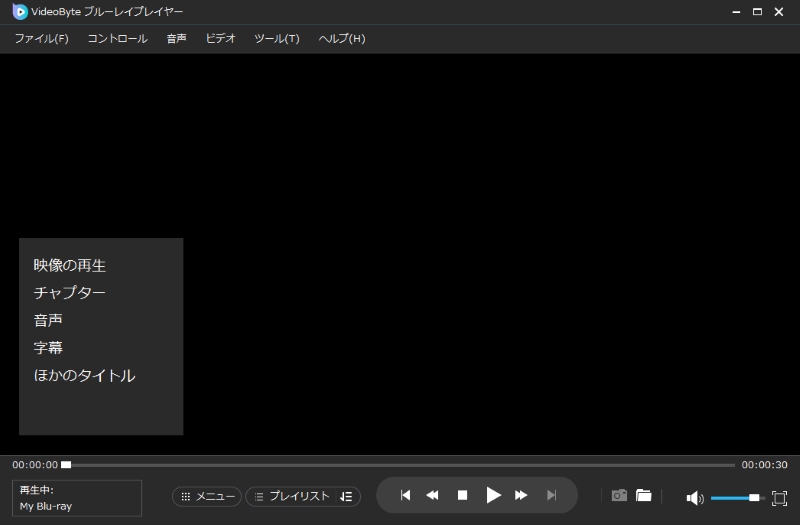
Task: Open the コントロール menu
Action: [117, 39]
